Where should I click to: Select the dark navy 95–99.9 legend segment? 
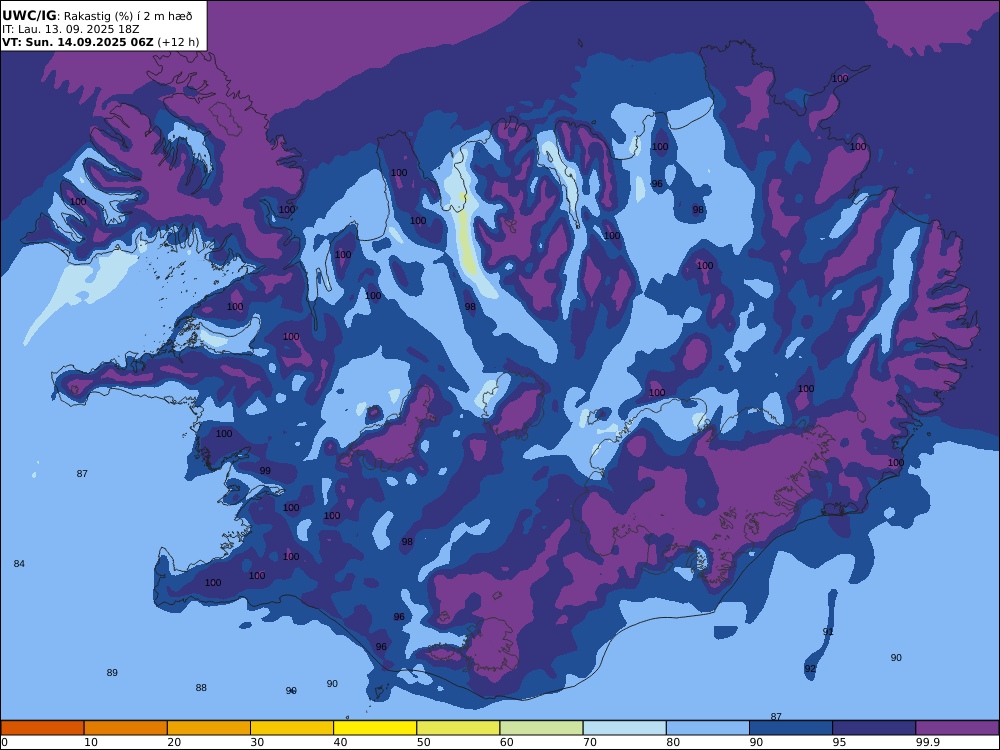pos(874,728)
